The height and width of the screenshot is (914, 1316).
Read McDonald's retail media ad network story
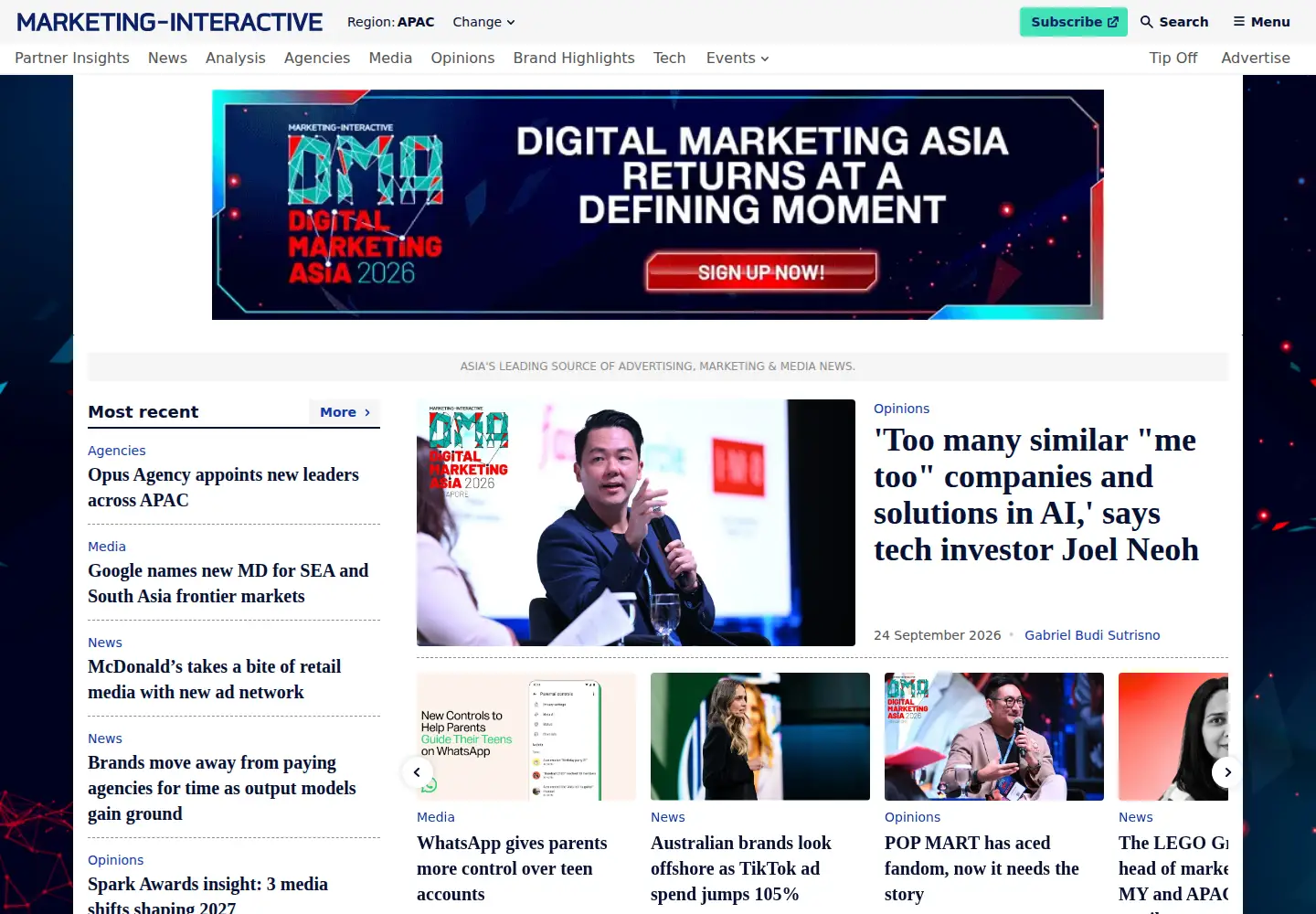[214, 679]
